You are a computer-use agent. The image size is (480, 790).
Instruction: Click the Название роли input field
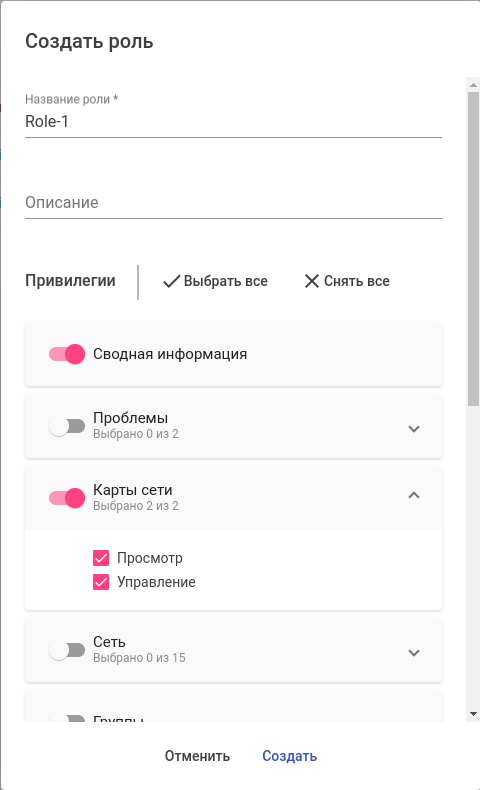233,121
